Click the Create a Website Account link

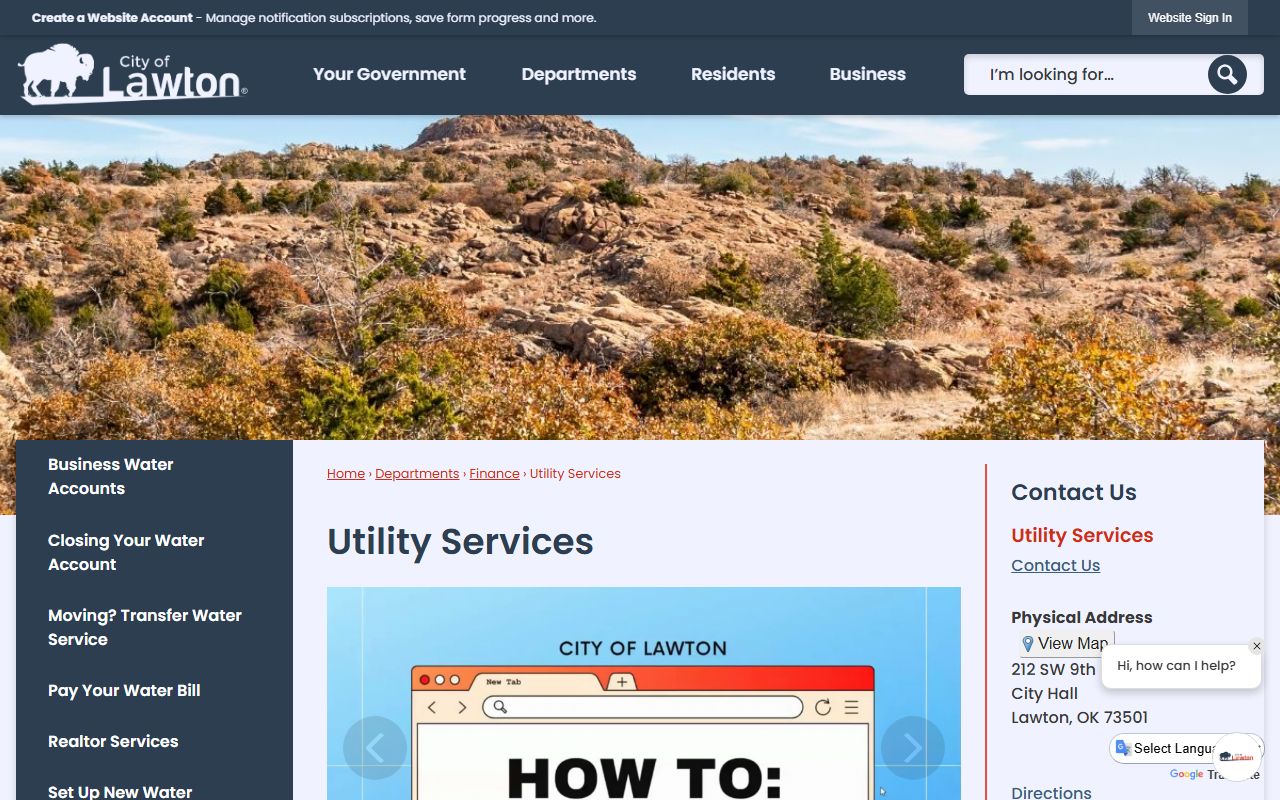pos(112,18)
